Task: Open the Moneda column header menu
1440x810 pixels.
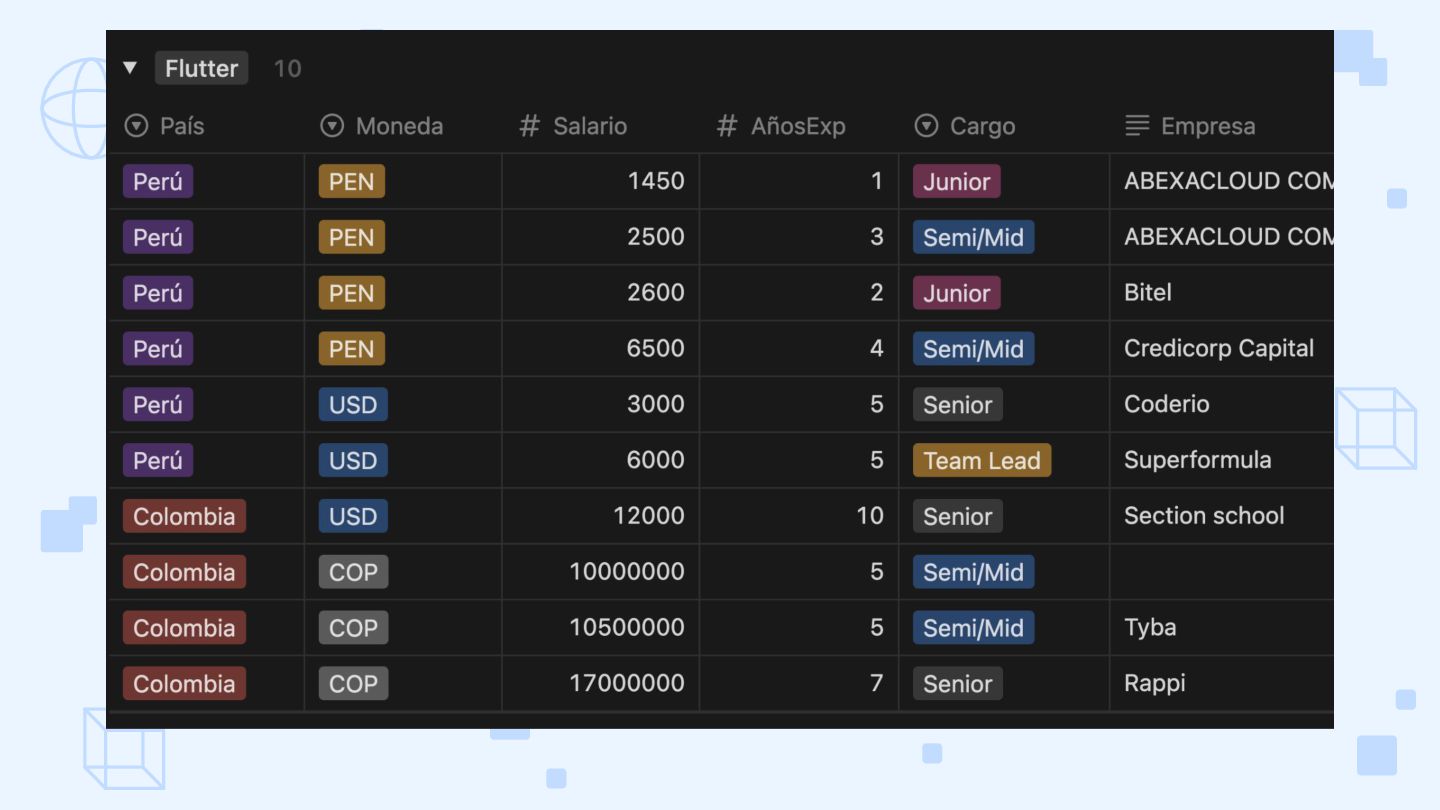Action: coord(399,126)
